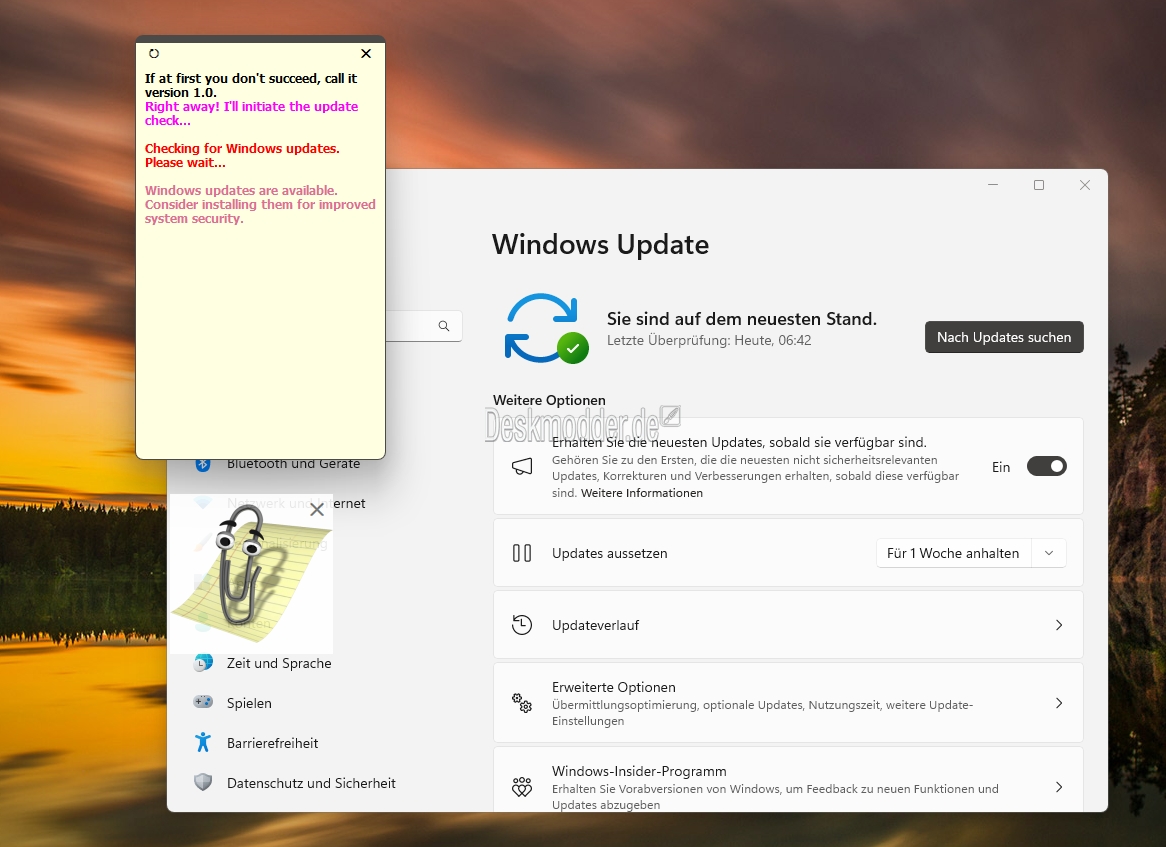Click the accessibility figure icon
The height and width of the screenshot is (847, 1166).
pos(203,742)
